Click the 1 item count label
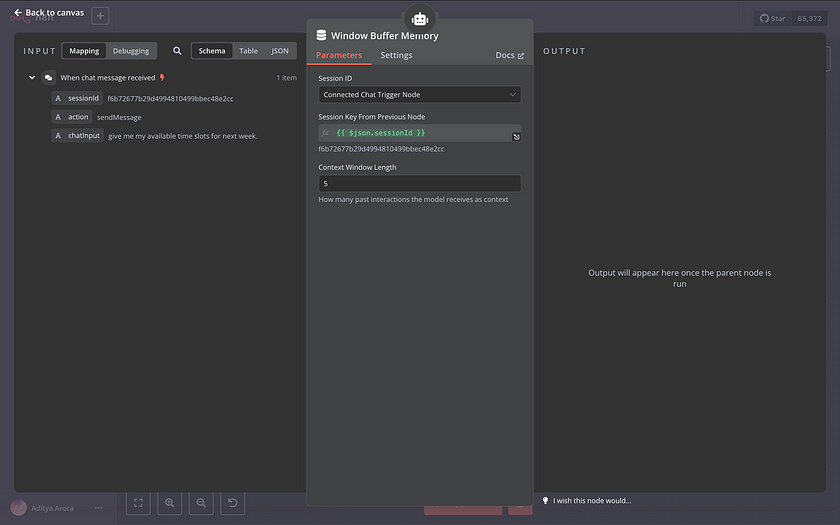 point(287,78)
